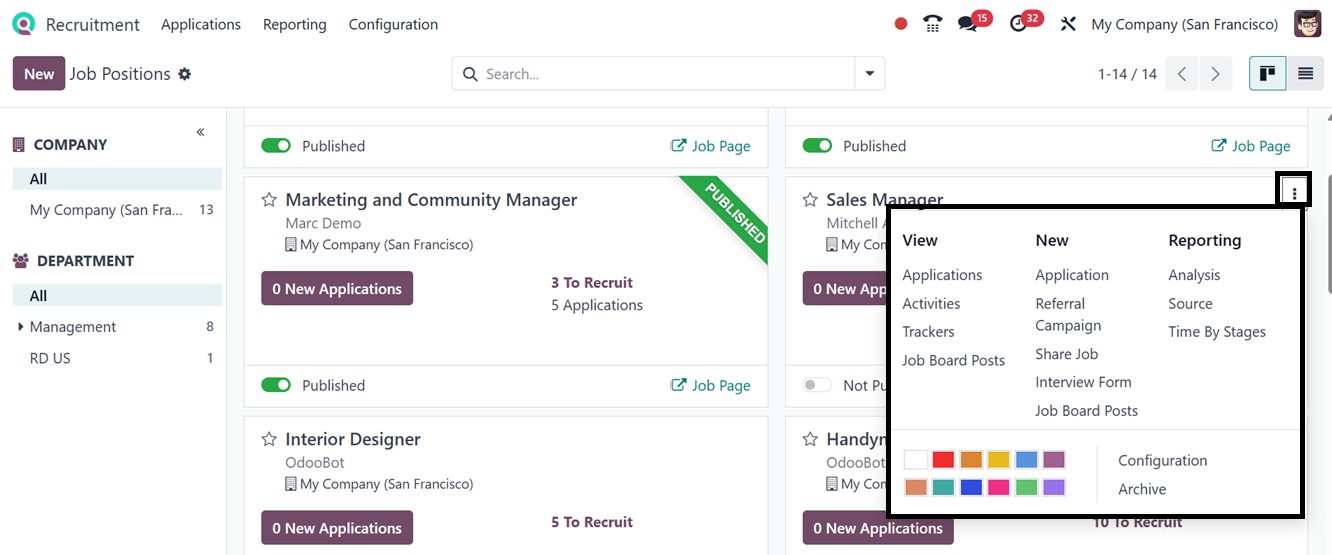Open the search options dropdown arrow
This screenshot has width=1332, height=555.
[869, 74]
